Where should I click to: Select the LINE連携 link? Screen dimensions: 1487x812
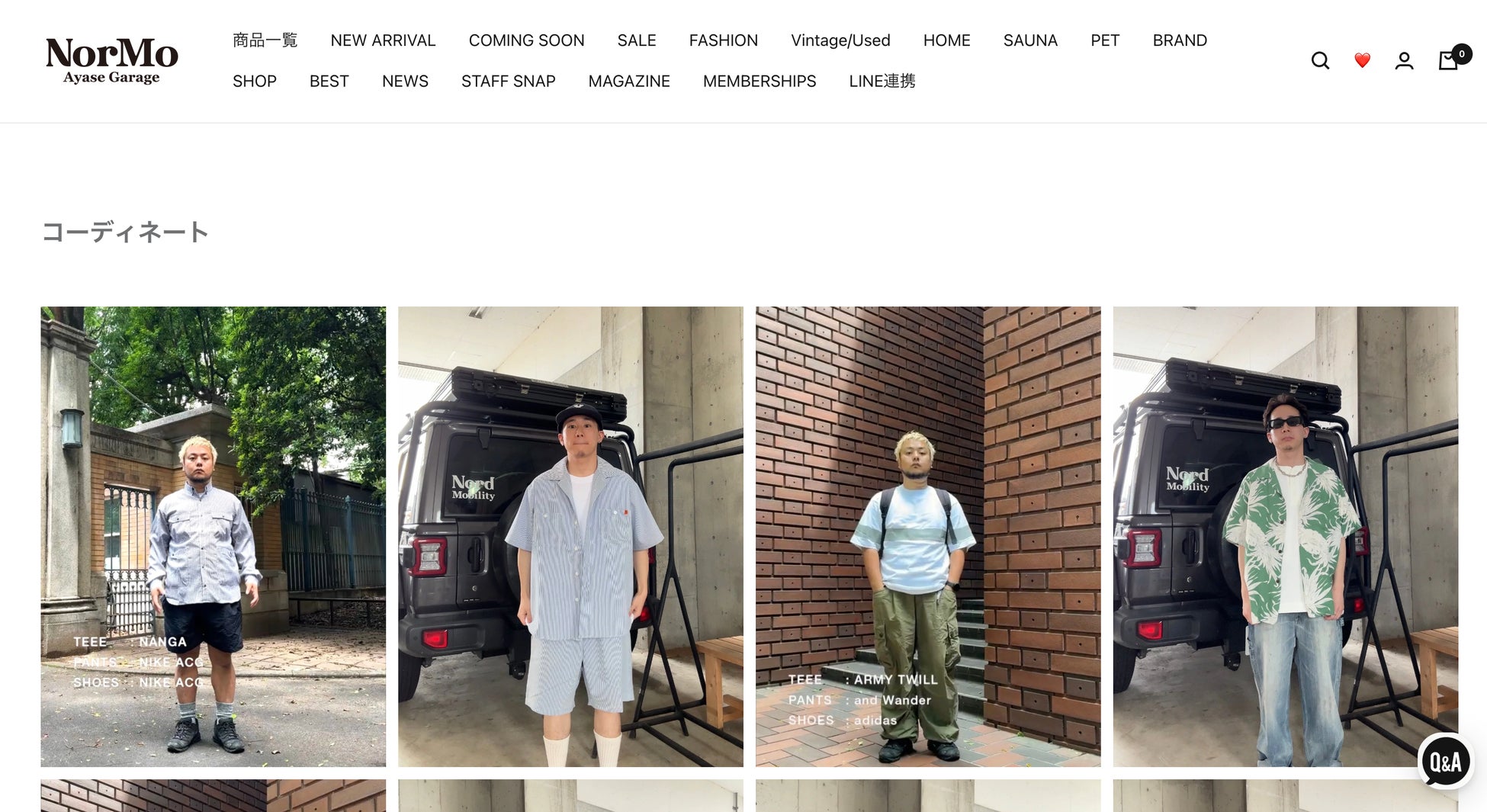coord(882,81)
